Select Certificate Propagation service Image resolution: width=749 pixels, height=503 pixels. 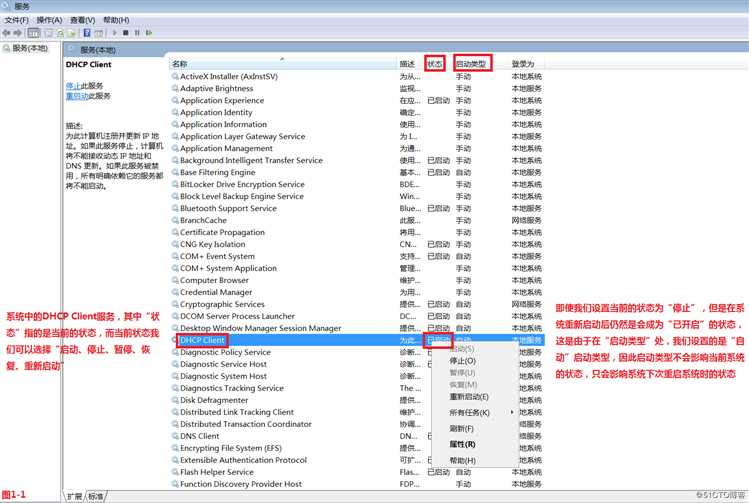click(222, 232)
